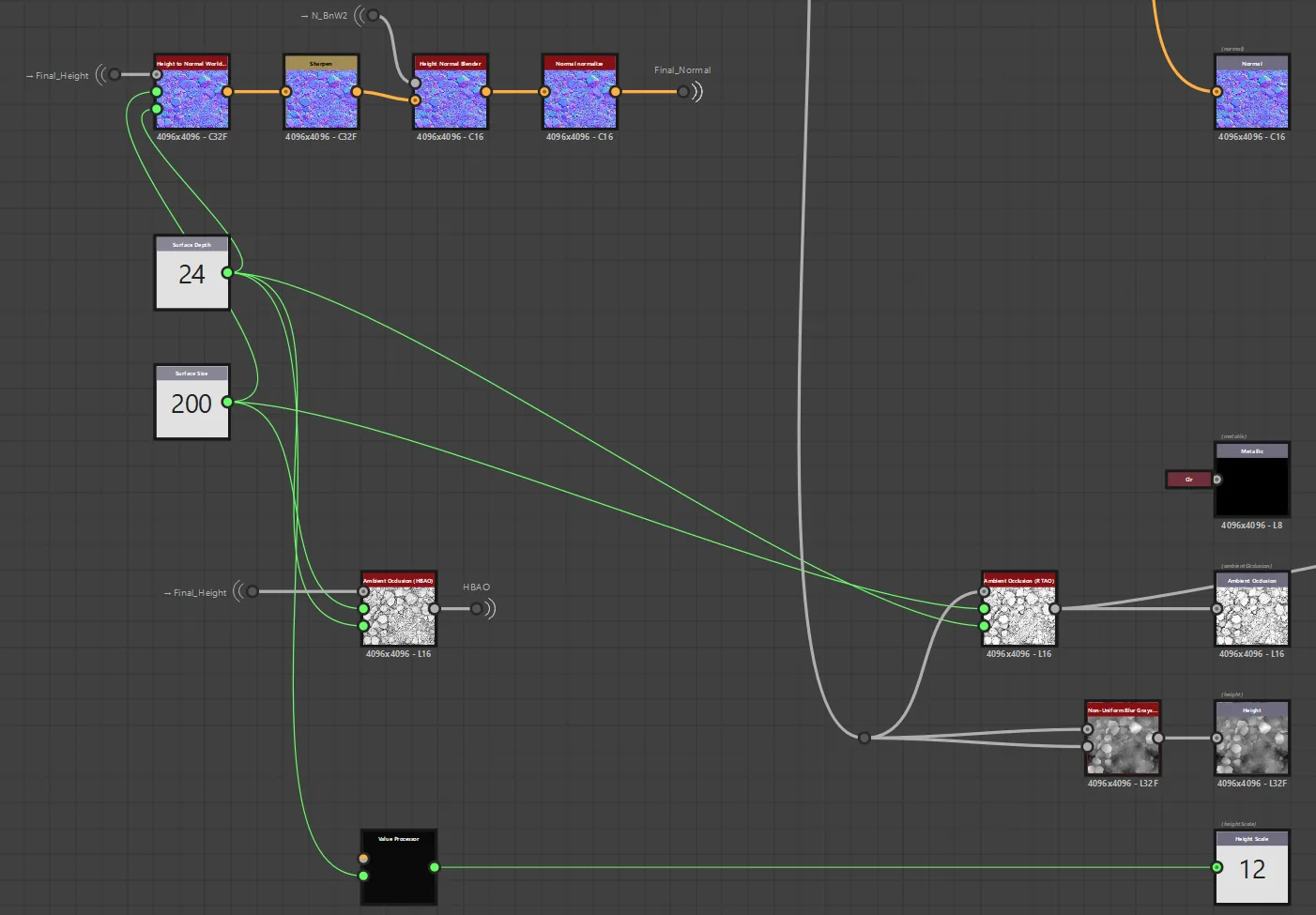Click the Final_Height portal feeding Height to Normal
This screenshot has width=1316, height=915.
click(x=109, y=74)
